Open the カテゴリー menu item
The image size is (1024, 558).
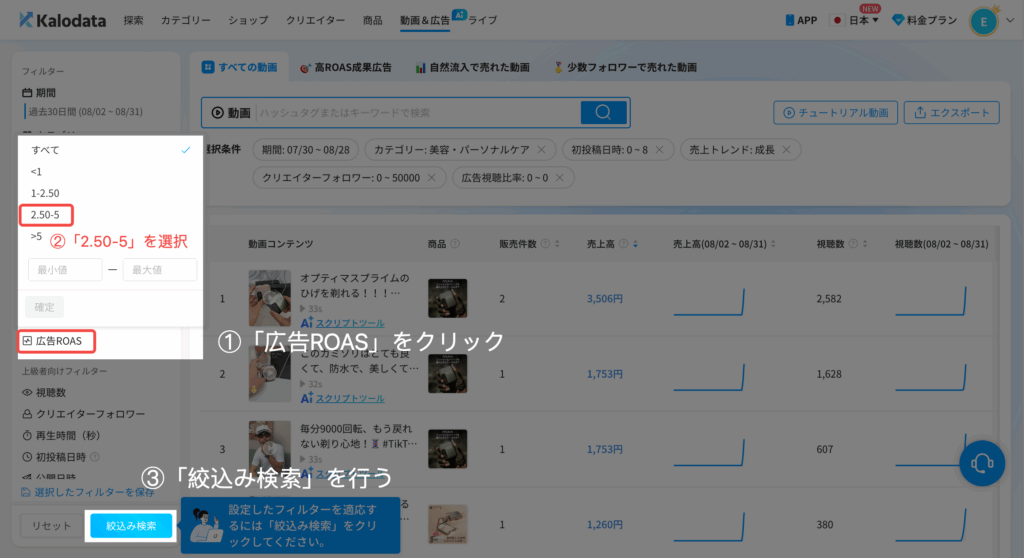coord(185,20)
